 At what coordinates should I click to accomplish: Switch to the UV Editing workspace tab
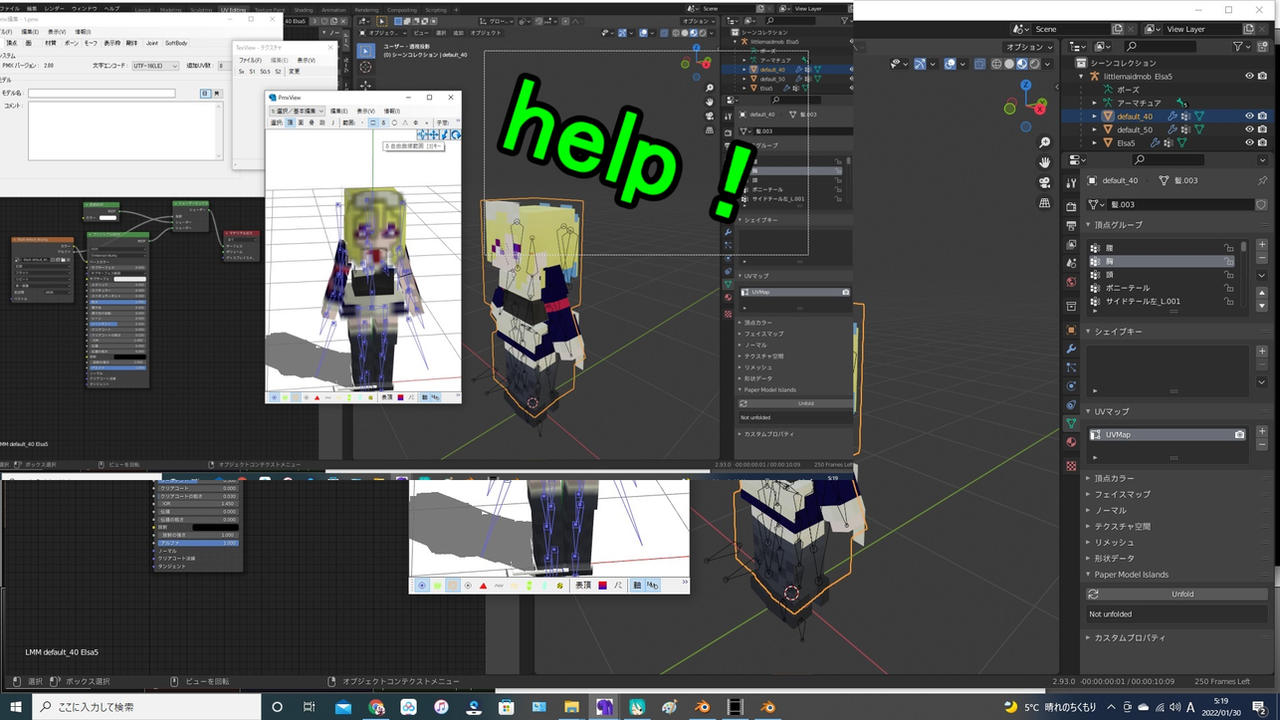(235, 9)
